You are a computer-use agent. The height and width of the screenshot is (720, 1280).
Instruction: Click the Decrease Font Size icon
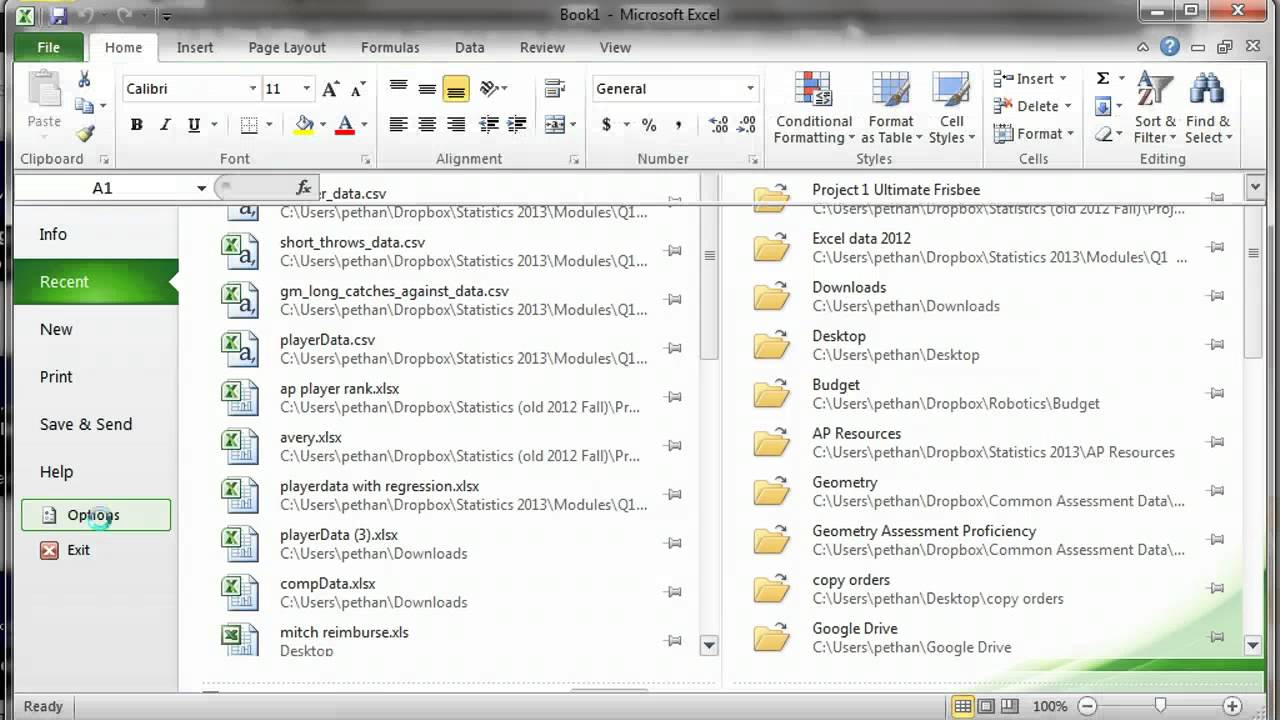(357, 89)
